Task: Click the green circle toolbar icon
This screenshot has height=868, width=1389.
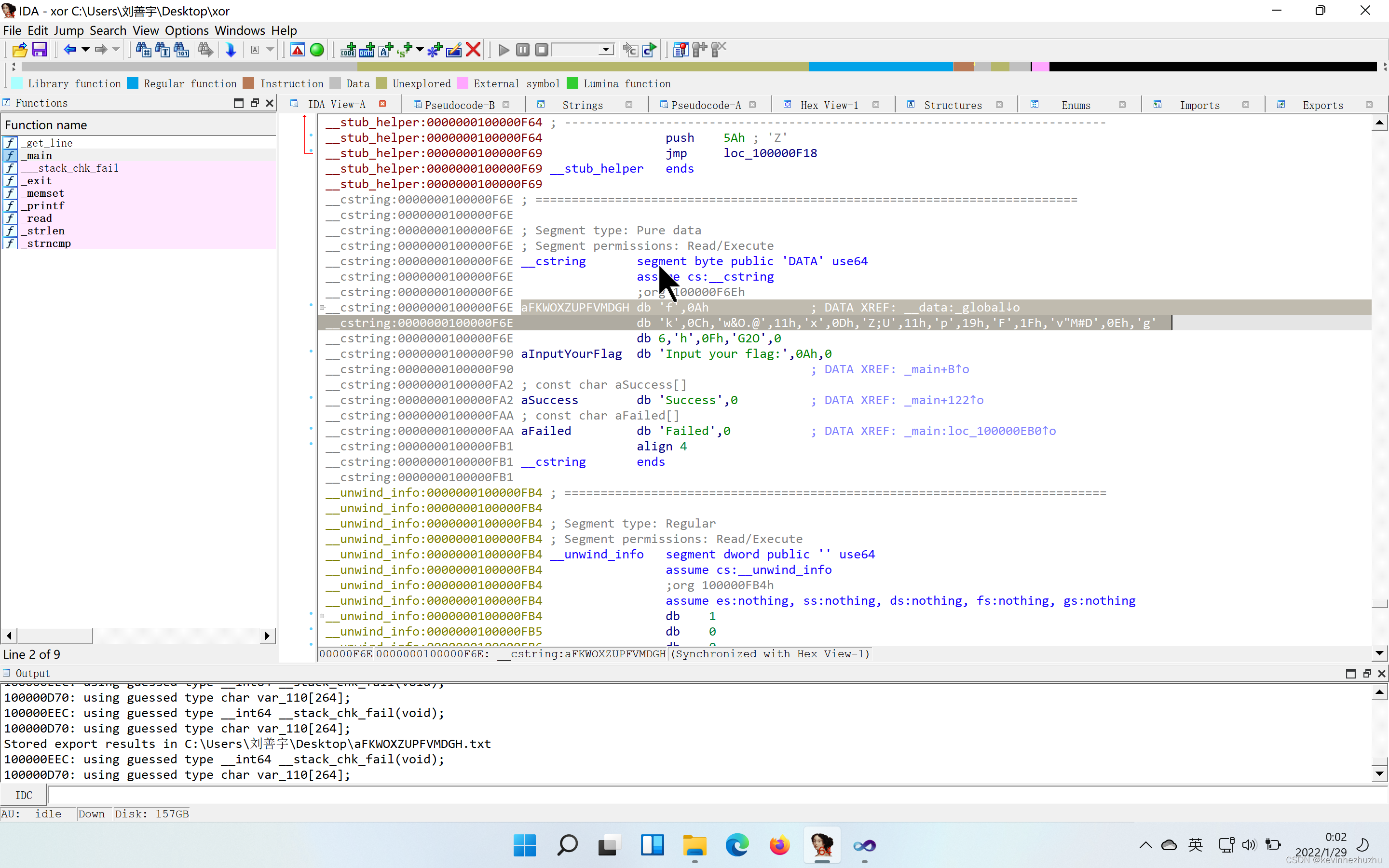Action: (316, 50)
